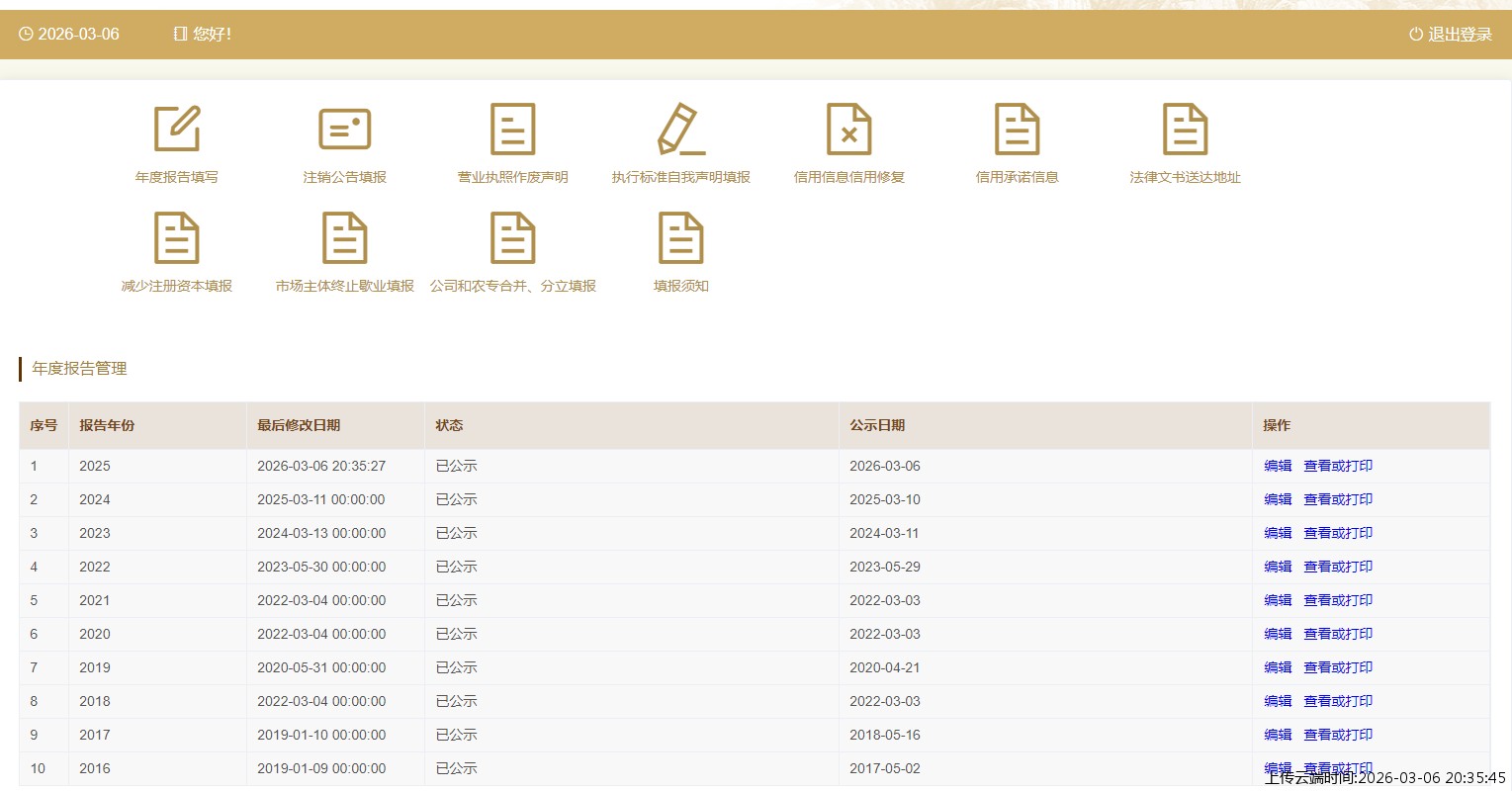The width and height of the screenshot is (1512, 791).
Task: Open 公司和农专合并、分立填报 icon
Action: pos(512,238)
